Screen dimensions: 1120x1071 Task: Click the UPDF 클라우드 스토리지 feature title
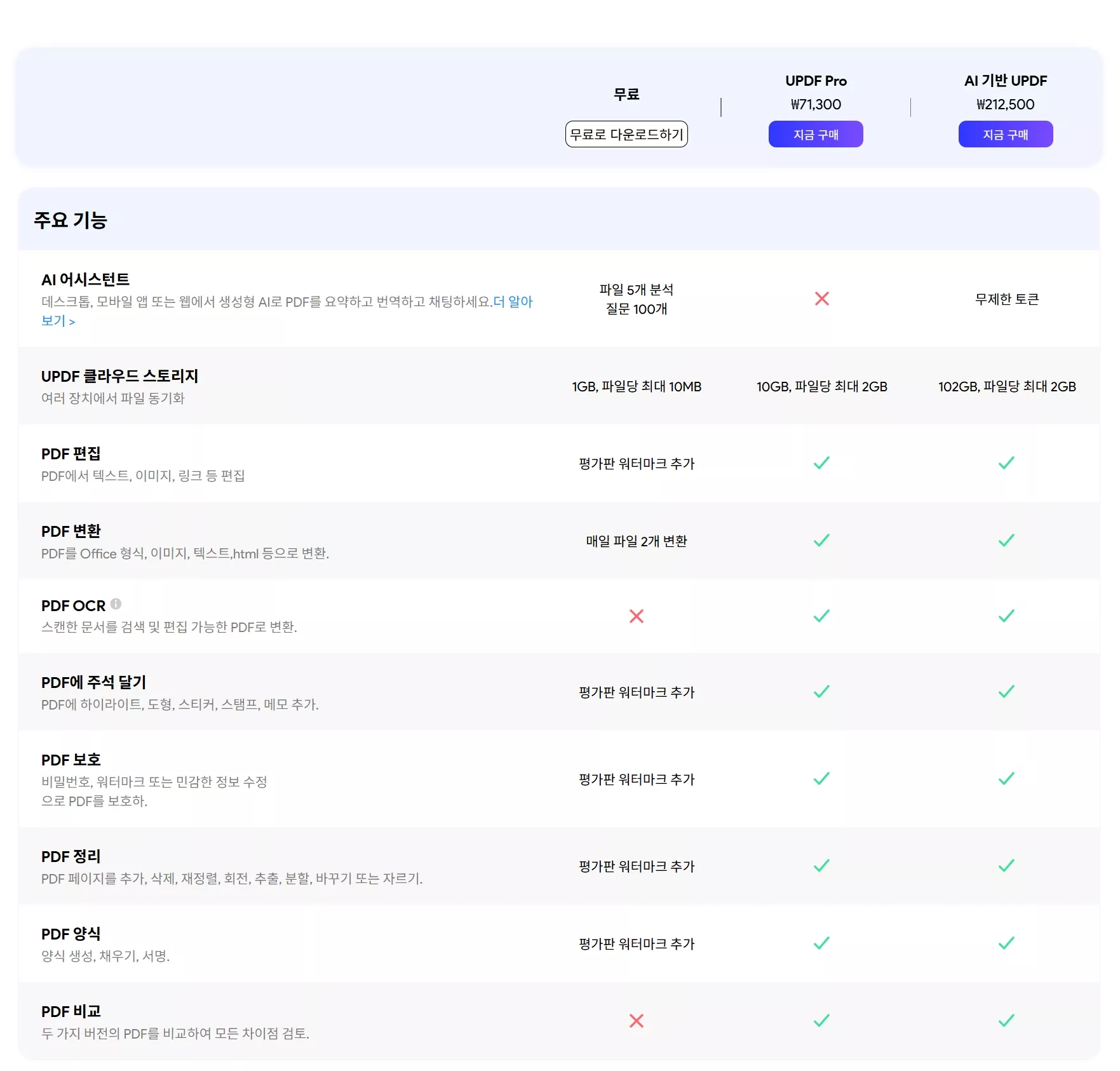pos(119,376)
